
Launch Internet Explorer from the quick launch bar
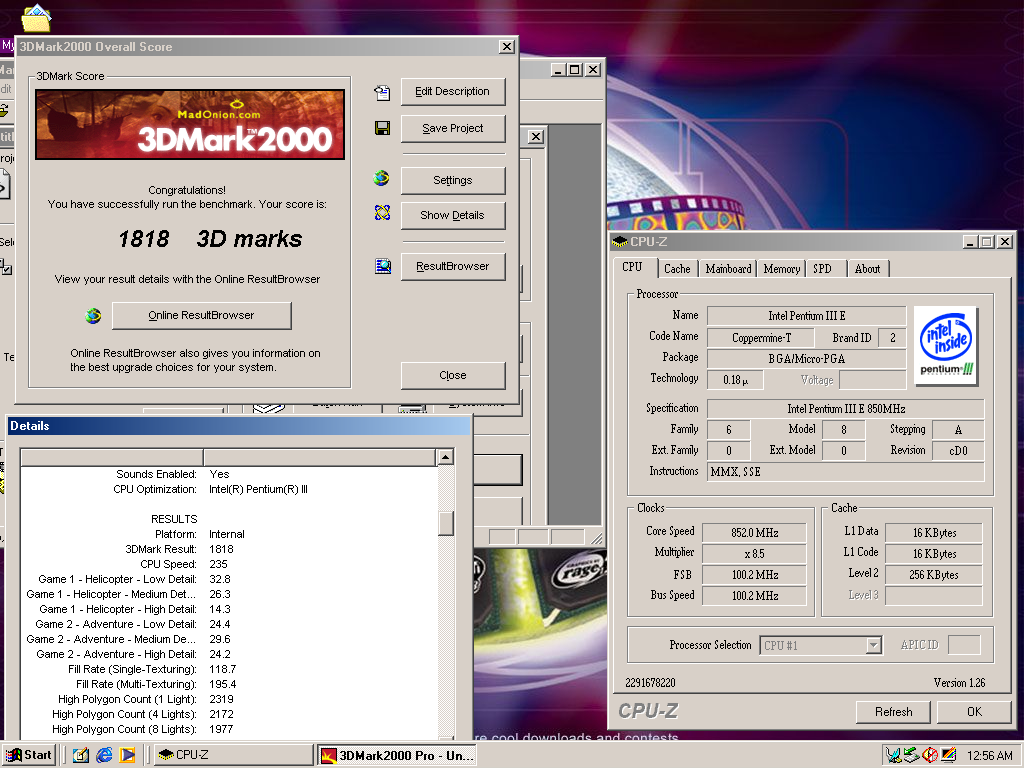(x=104, y=755)
